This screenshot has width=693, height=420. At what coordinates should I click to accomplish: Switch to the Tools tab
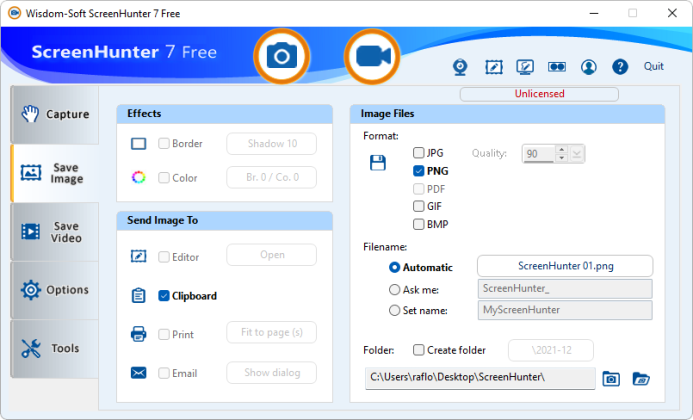55,348
